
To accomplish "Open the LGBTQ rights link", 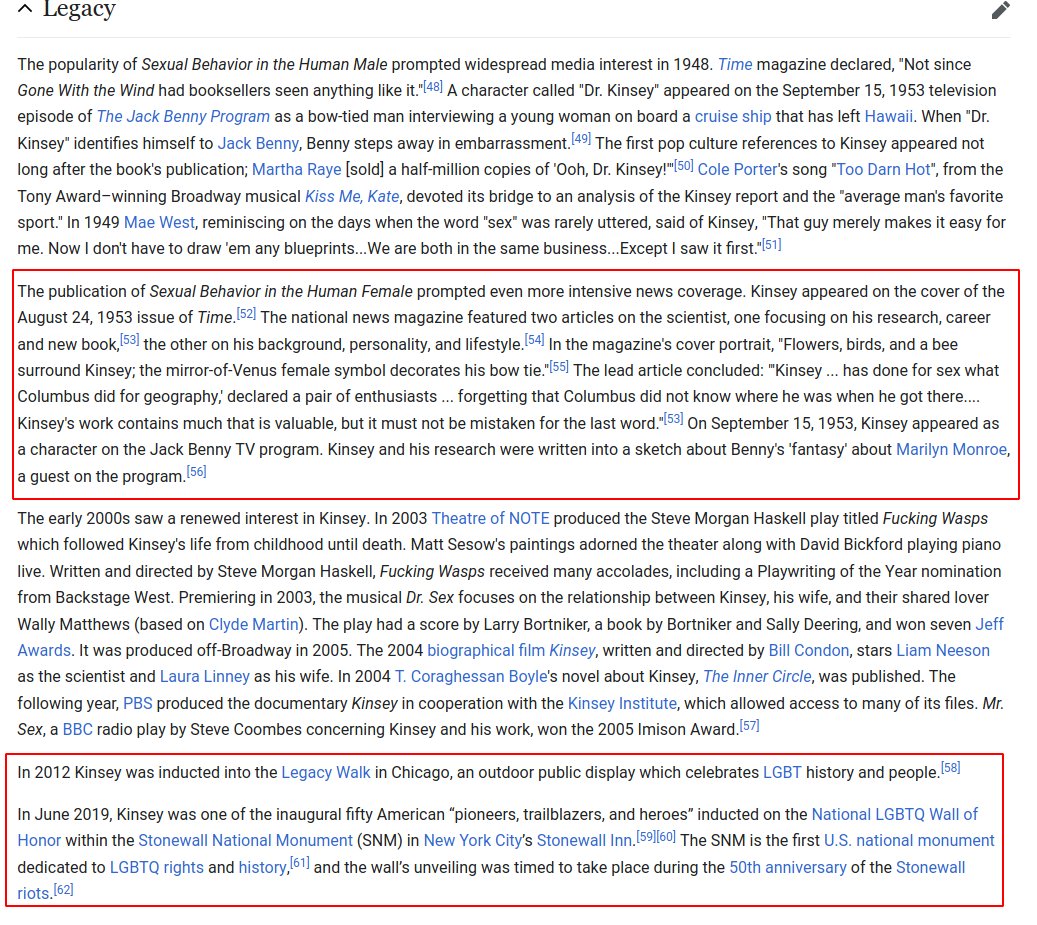I will 157,867.
